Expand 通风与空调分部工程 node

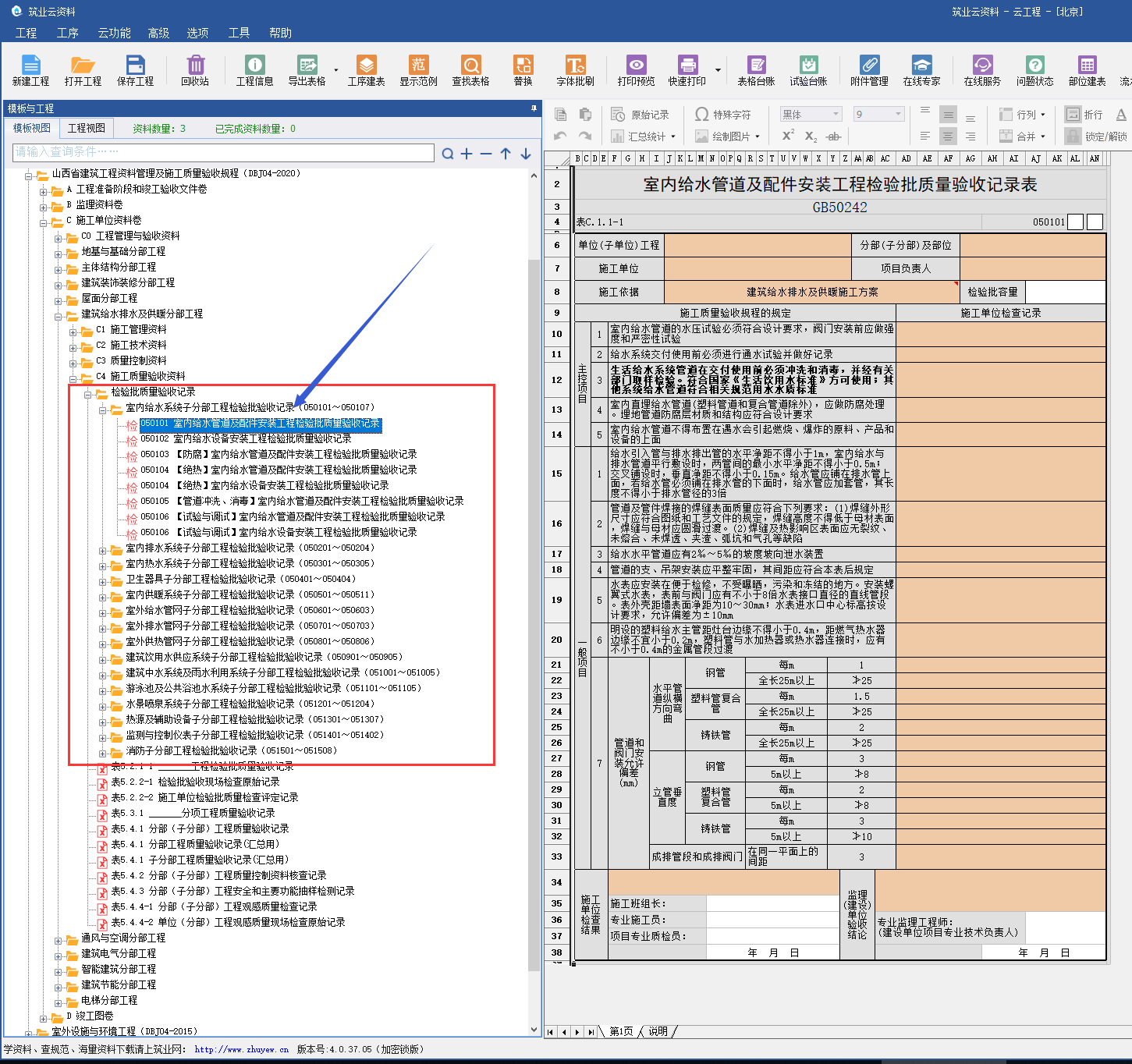click(59, 940)
